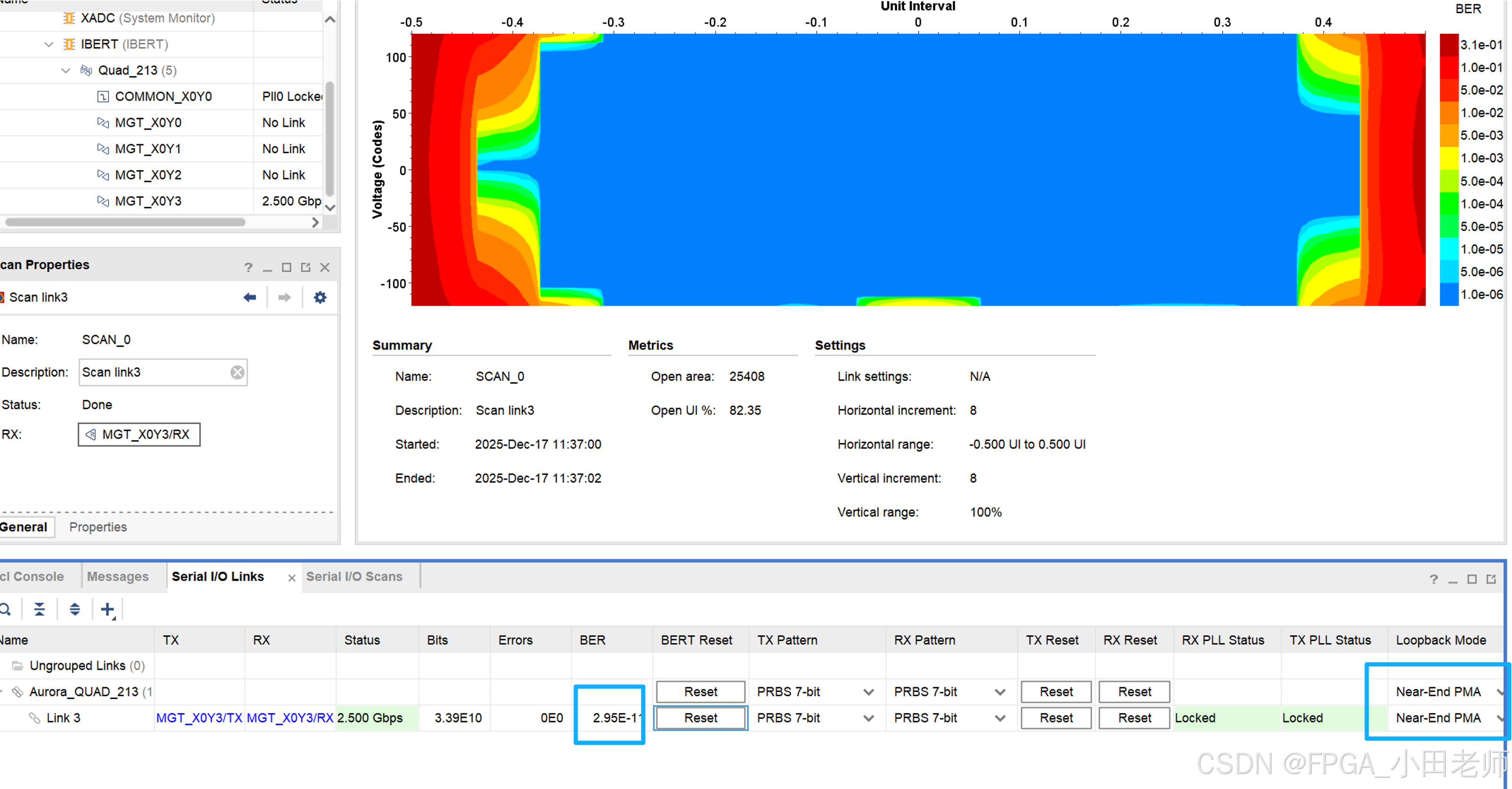Collapse the Quad_213 tree node
Screen dimensions: 1512x789
click(x=66, y=70)
